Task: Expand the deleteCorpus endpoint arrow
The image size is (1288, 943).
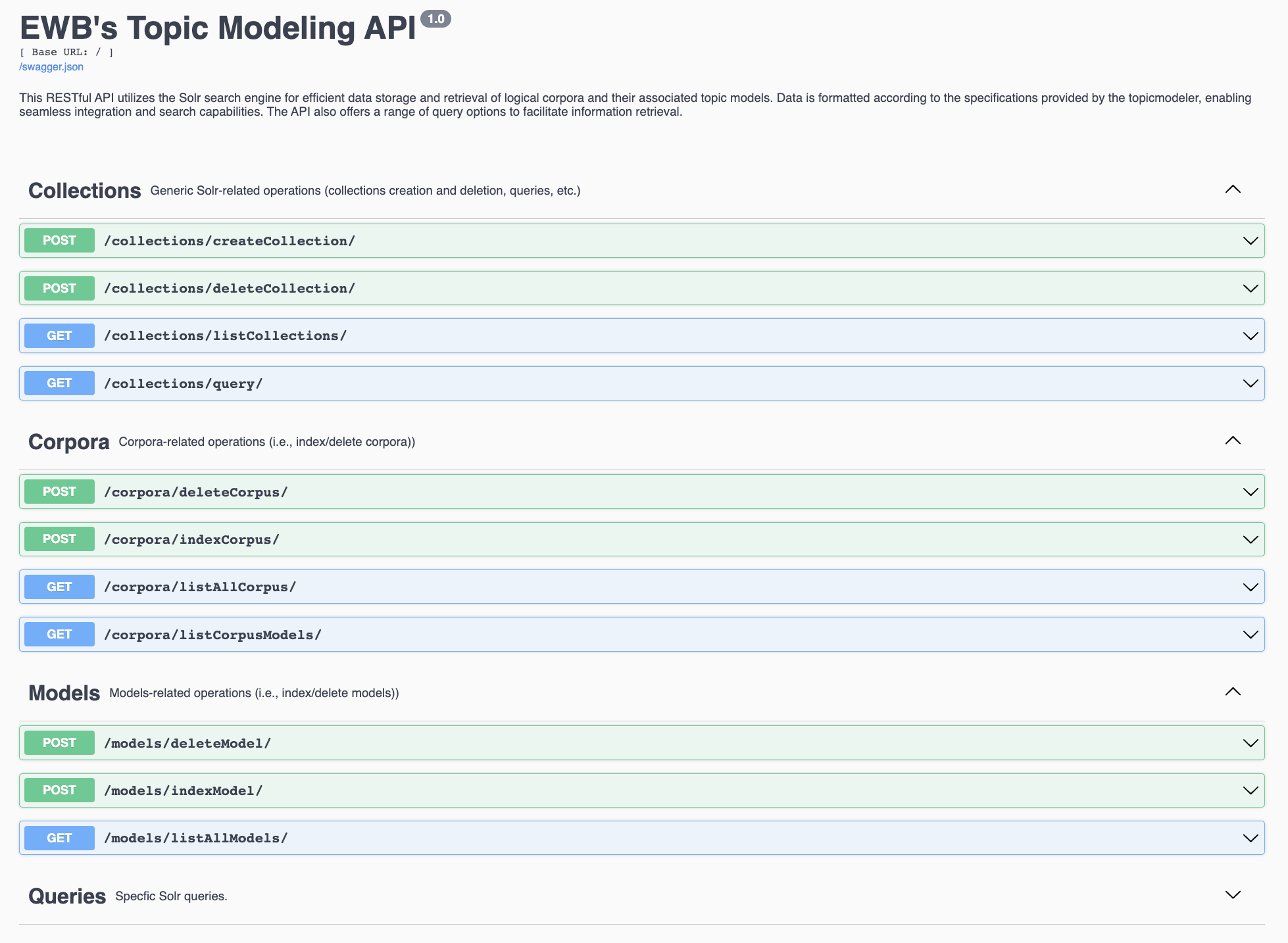Action: click(x=1250, y=492)
